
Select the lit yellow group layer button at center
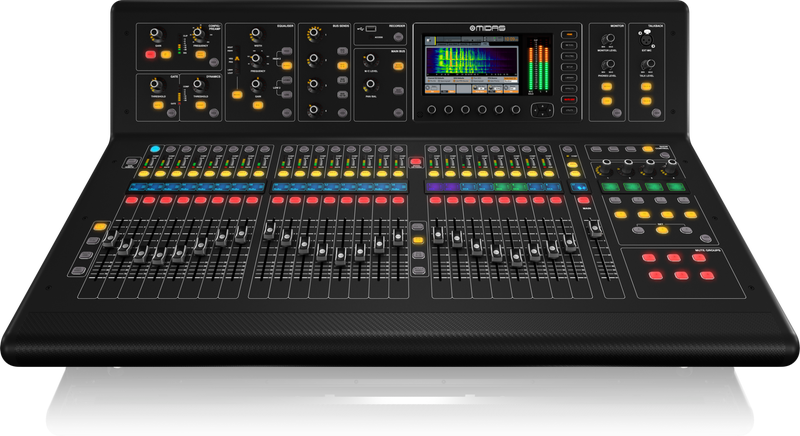coord(418,240)
